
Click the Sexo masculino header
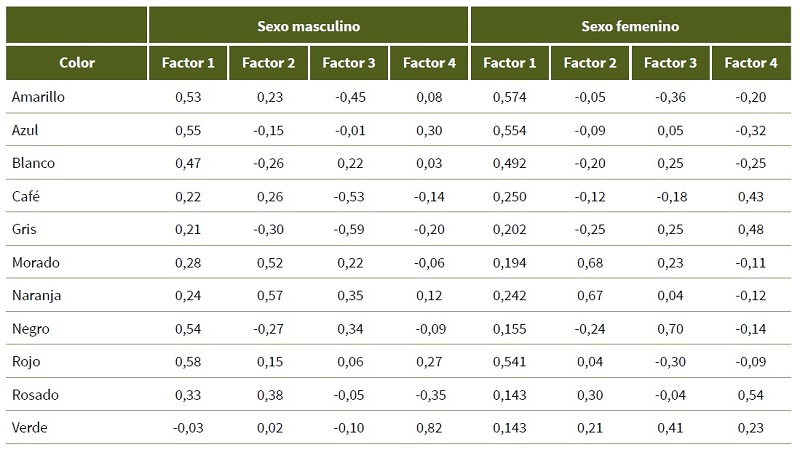pyautogui.click(x=308, y=26)
